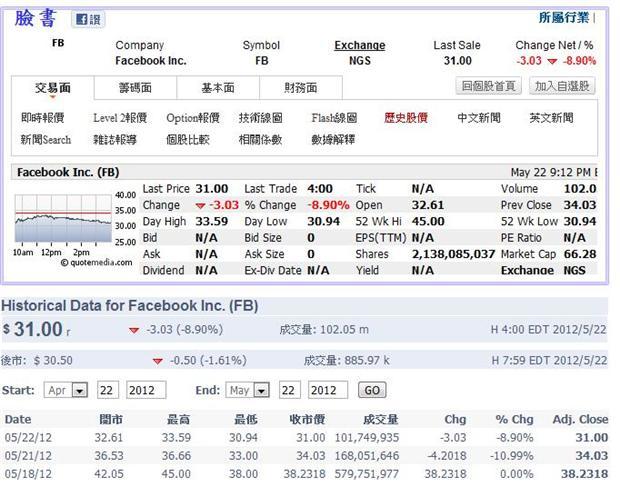Click the 52 Wk Hi value 45.00
The width and height of the screenshot is (620, 486).
coord(428,221)
